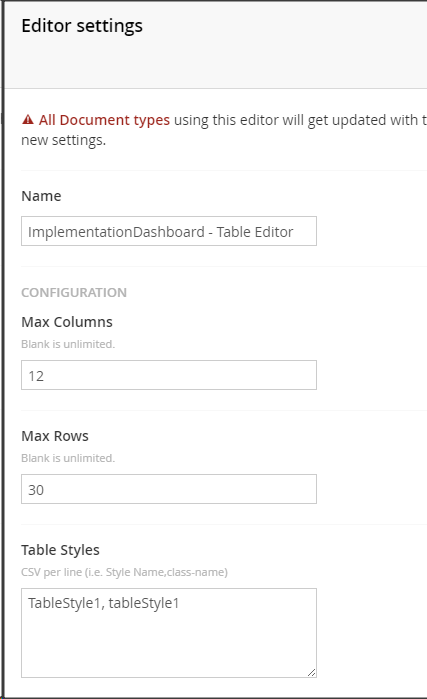Screen dimensions: 427x699
Task: Click the resize grip of Table Styles box
Action: pos(312,672)
